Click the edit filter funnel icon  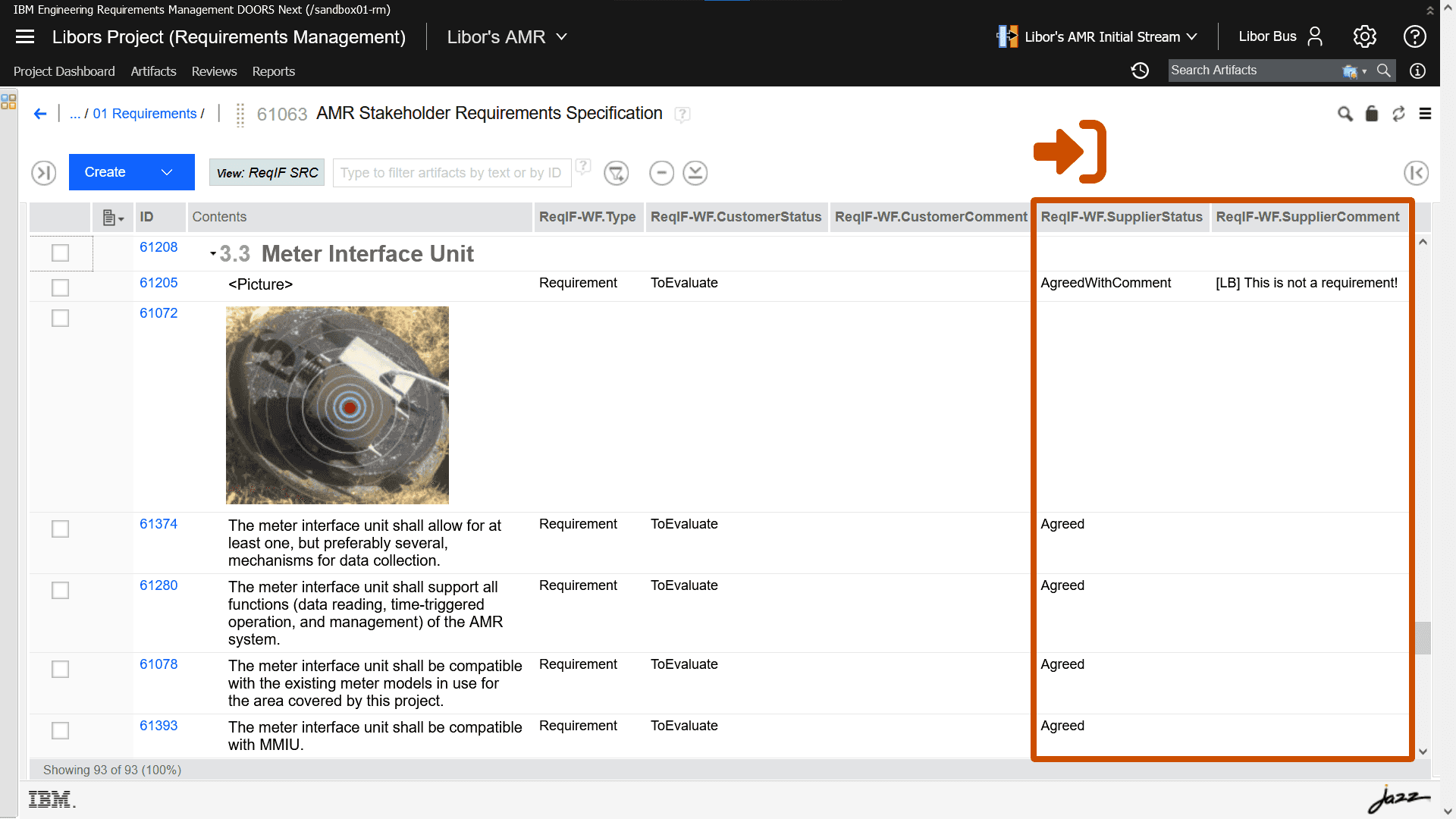coord(616,173)
